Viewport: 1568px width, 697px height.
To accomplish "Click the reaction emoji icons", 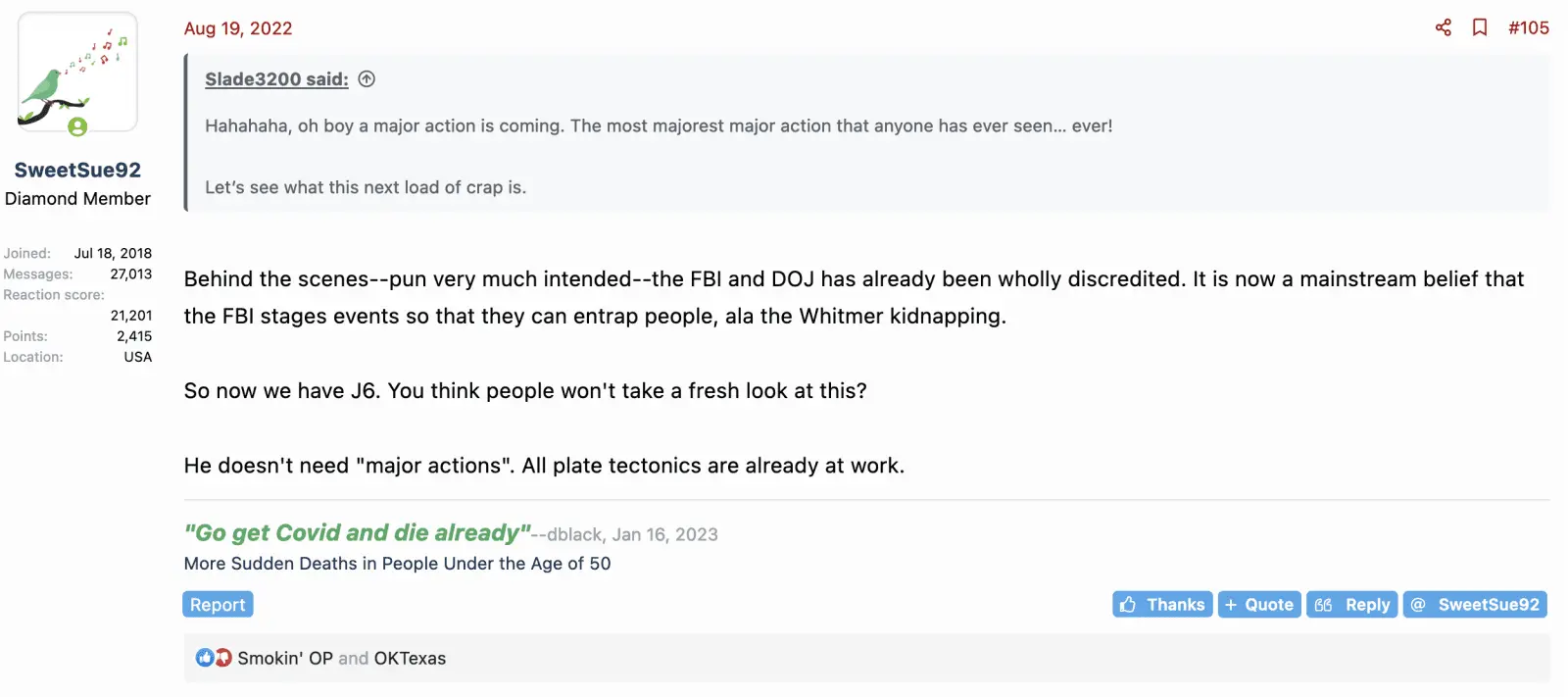I will [x=214, y=658].
